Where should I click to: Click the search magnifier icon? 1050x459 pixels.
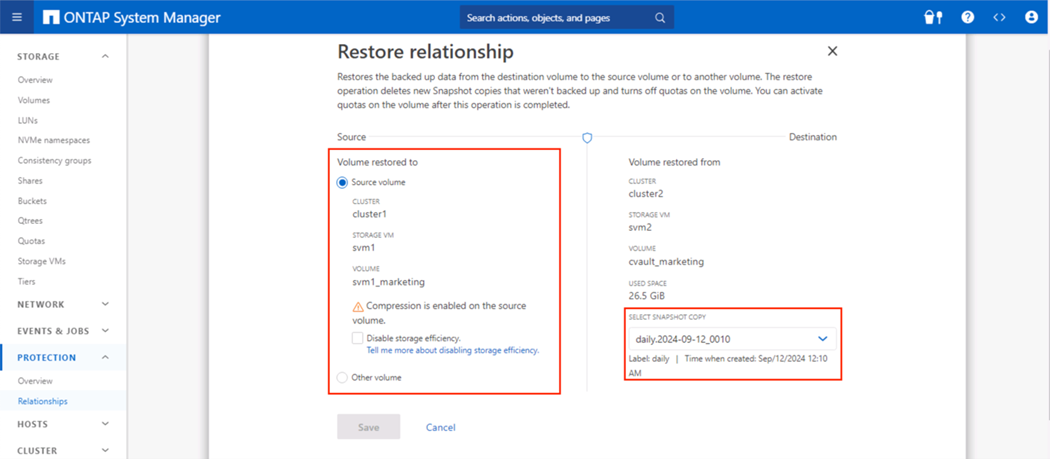coord(660,17)
